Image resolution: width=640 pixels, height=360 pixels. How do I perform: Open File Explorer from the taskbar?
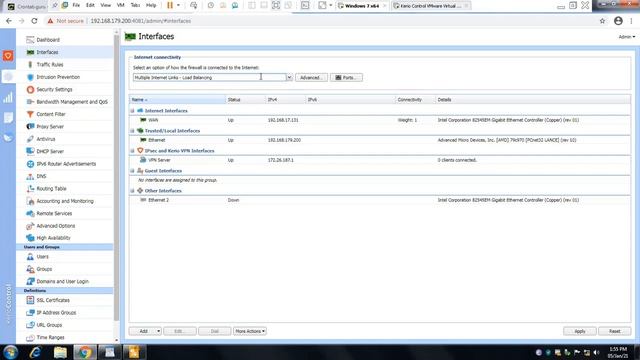click(60, 352)
